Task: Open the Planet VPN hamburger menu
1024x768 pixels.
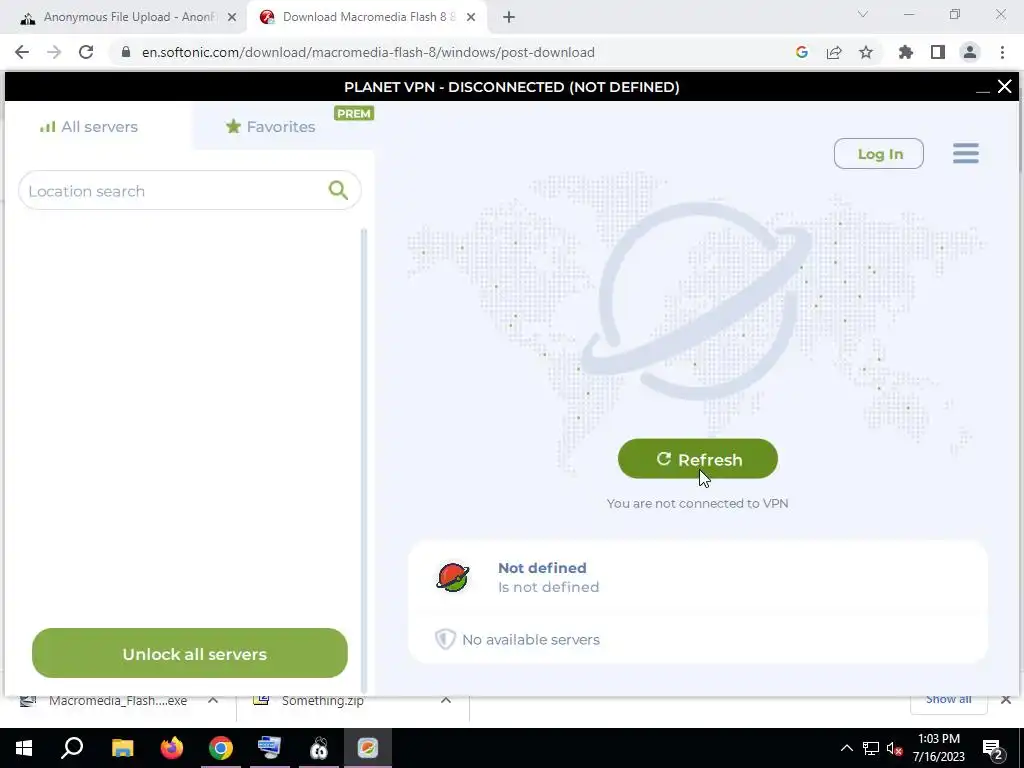Action: (965, 153)
